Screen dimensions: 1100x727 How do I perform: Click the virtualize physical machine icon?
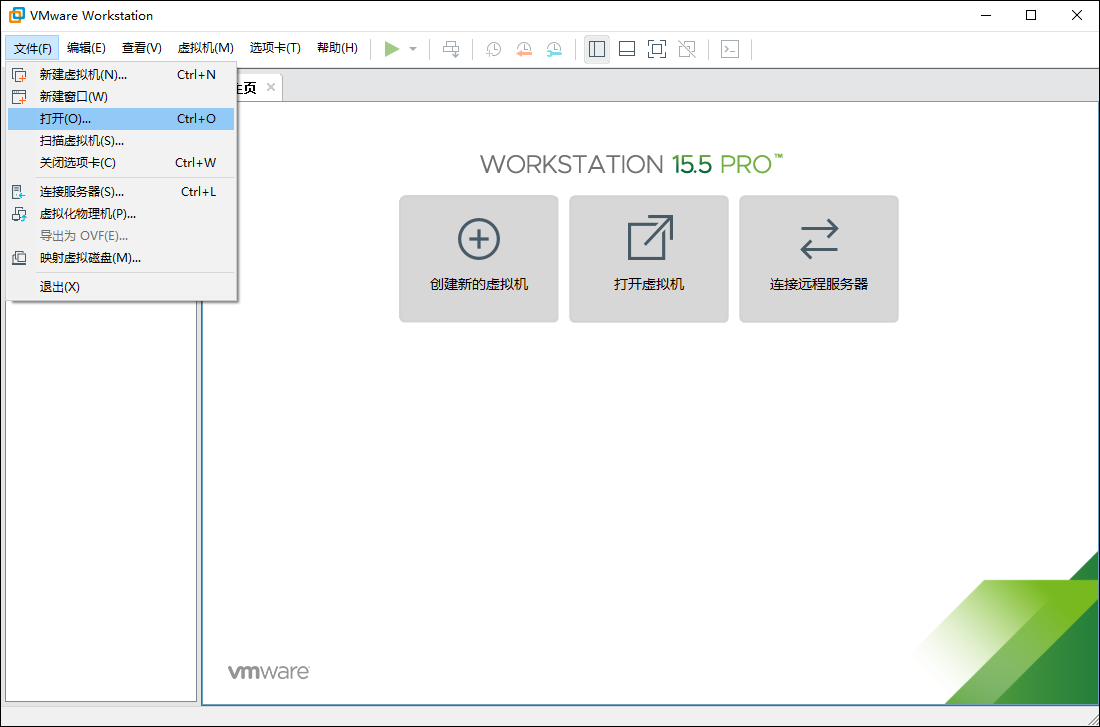tap(20, 214)
